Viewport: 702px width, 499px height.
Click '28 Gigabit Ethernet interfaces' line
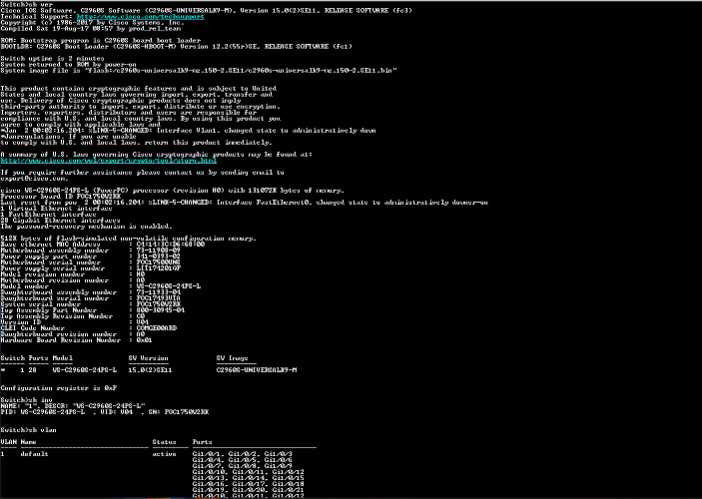coord(60,221)
